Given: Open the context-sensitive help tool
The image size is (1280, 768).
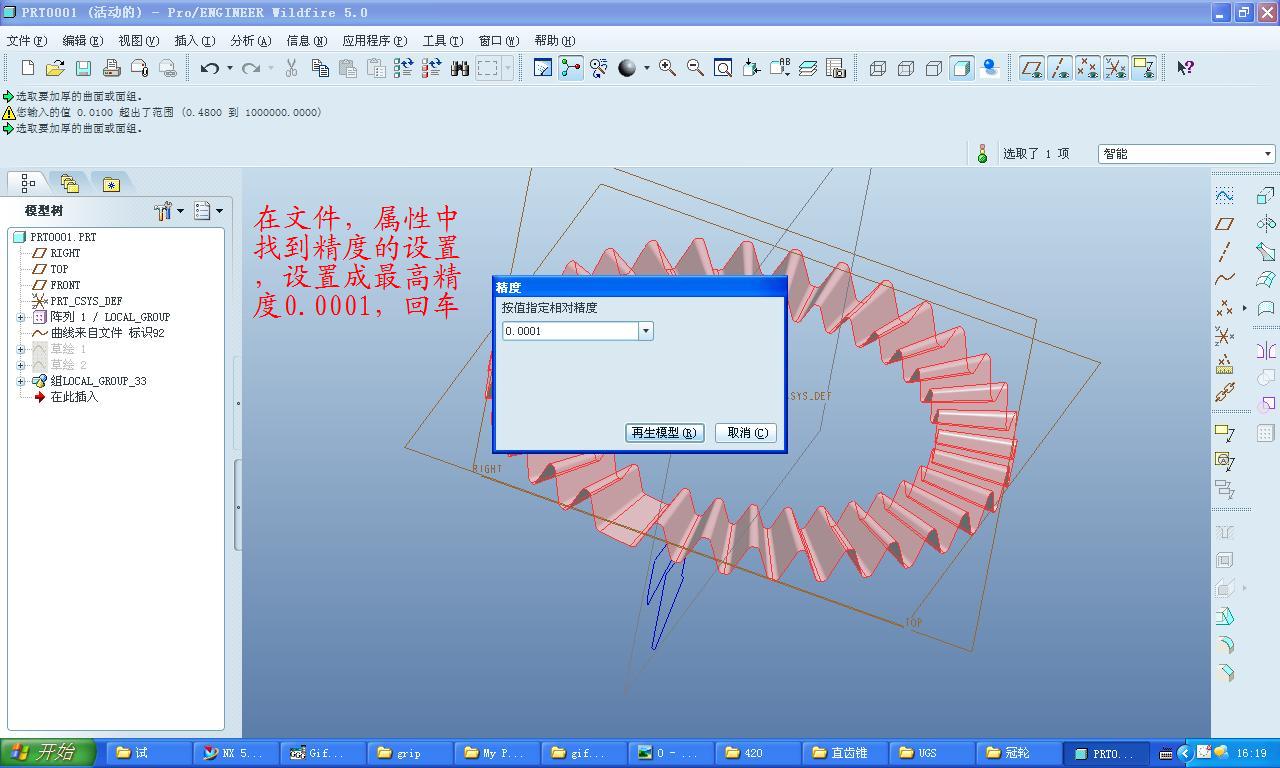Looking at the screenshot, I should click(1185, 68).
